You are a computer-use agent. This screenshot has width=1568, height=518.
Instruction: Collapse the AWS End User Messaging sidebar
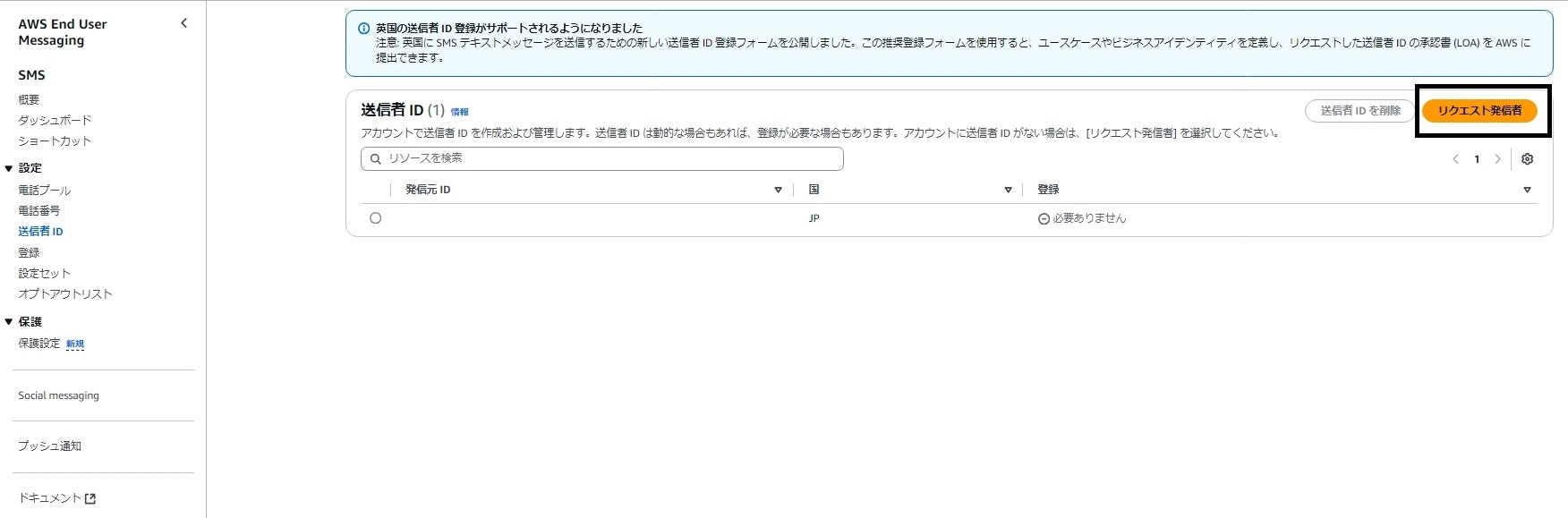184,23
